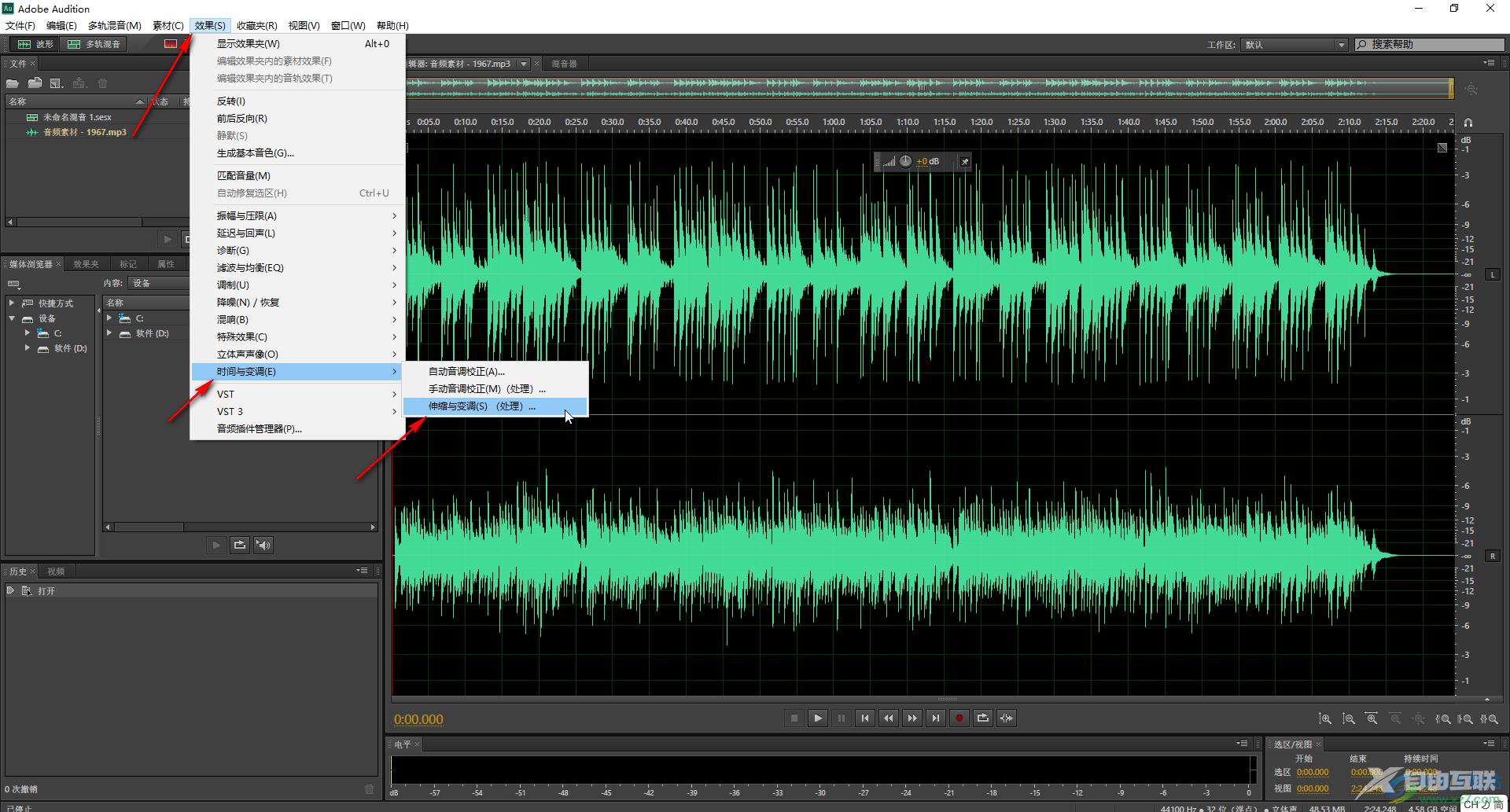Toggle the Skip Selection transport button
The image size is (1510, 812).
tap(1007, 718)
